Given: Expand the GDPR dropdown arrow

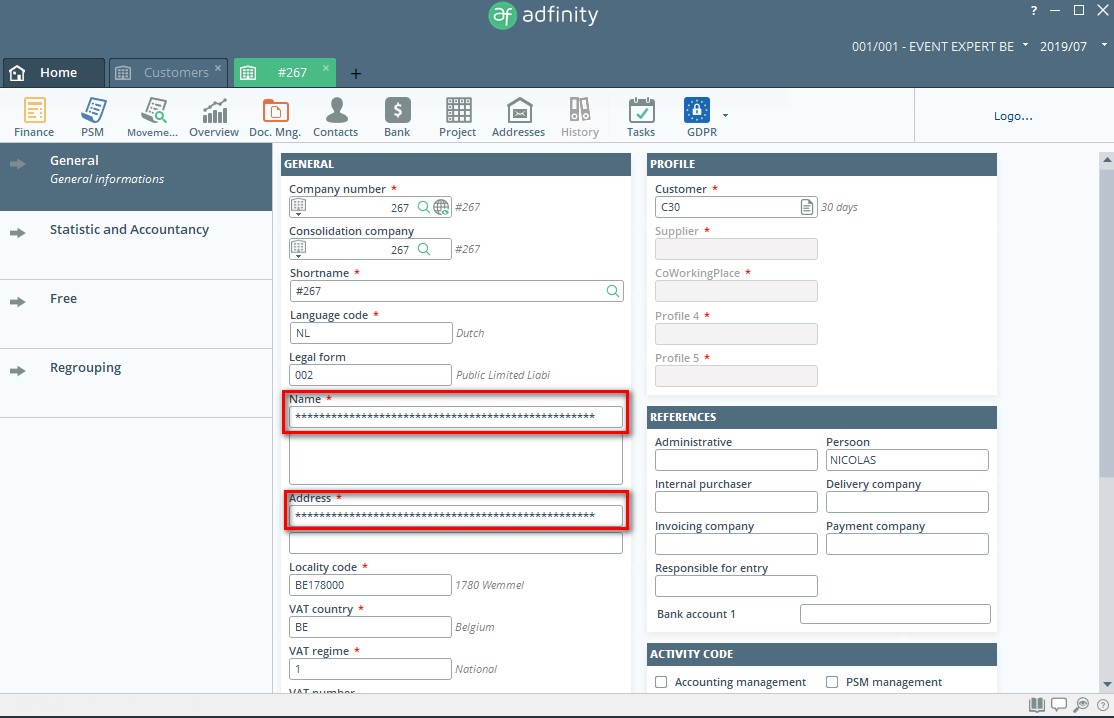Looking at the screenshot, I should coord(725,115).
